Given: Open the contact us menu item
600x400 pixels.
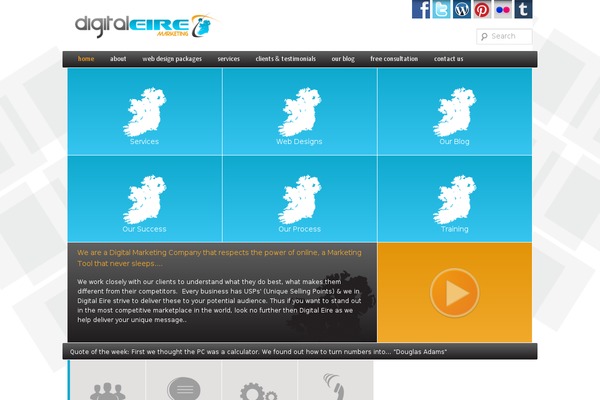Looking at the screenshot, I should (x=448, y=59).
